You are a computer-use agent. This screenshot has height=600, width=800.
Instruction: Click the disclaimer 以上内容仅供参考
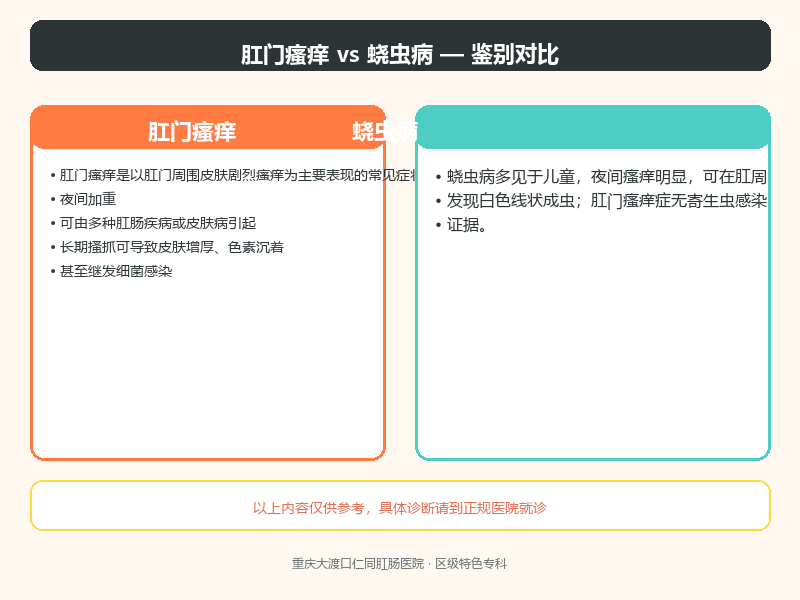point(400,508)
